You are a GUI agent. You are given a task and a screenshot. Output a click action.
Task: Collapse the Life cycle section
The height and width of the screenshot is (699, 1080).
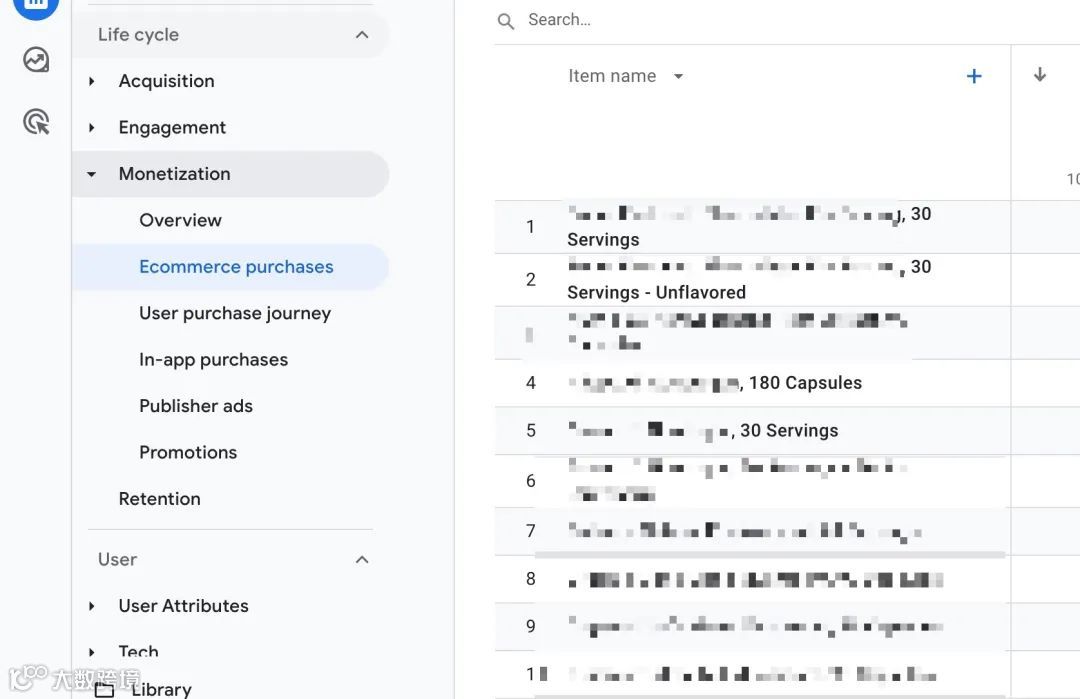tap(362, 35)
